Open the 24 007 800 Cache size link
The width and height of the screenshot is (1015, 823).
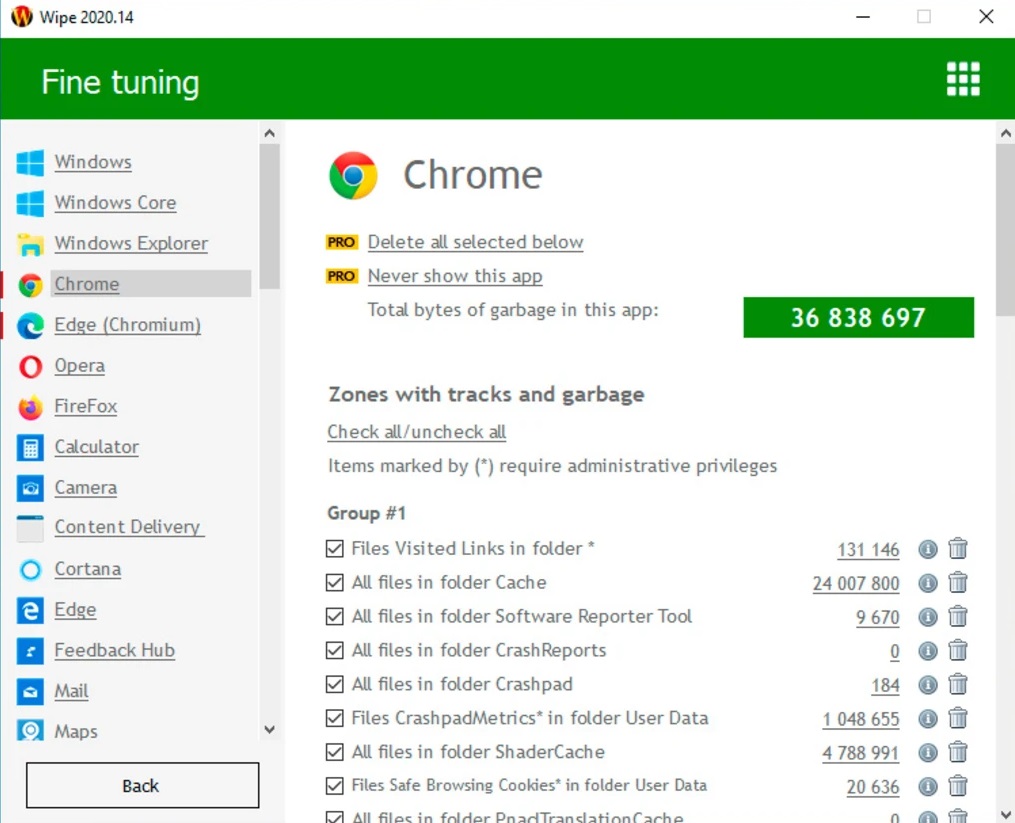(x=855, y=583)
